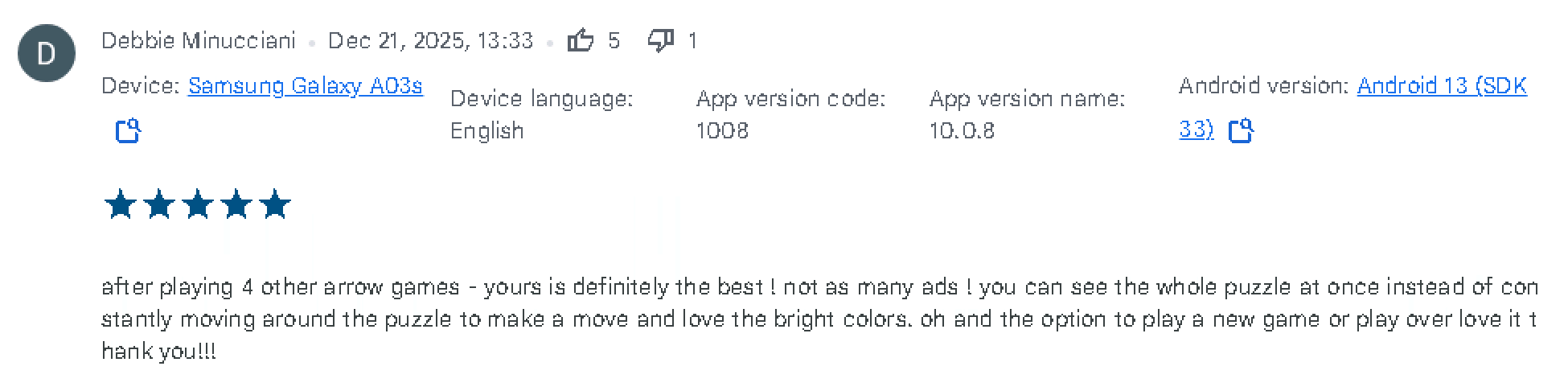The height and width of the screenshot is (391, 1568).
Task: Open the Android 13 (SDK 33) link
Action: [x=1441, y=86]
